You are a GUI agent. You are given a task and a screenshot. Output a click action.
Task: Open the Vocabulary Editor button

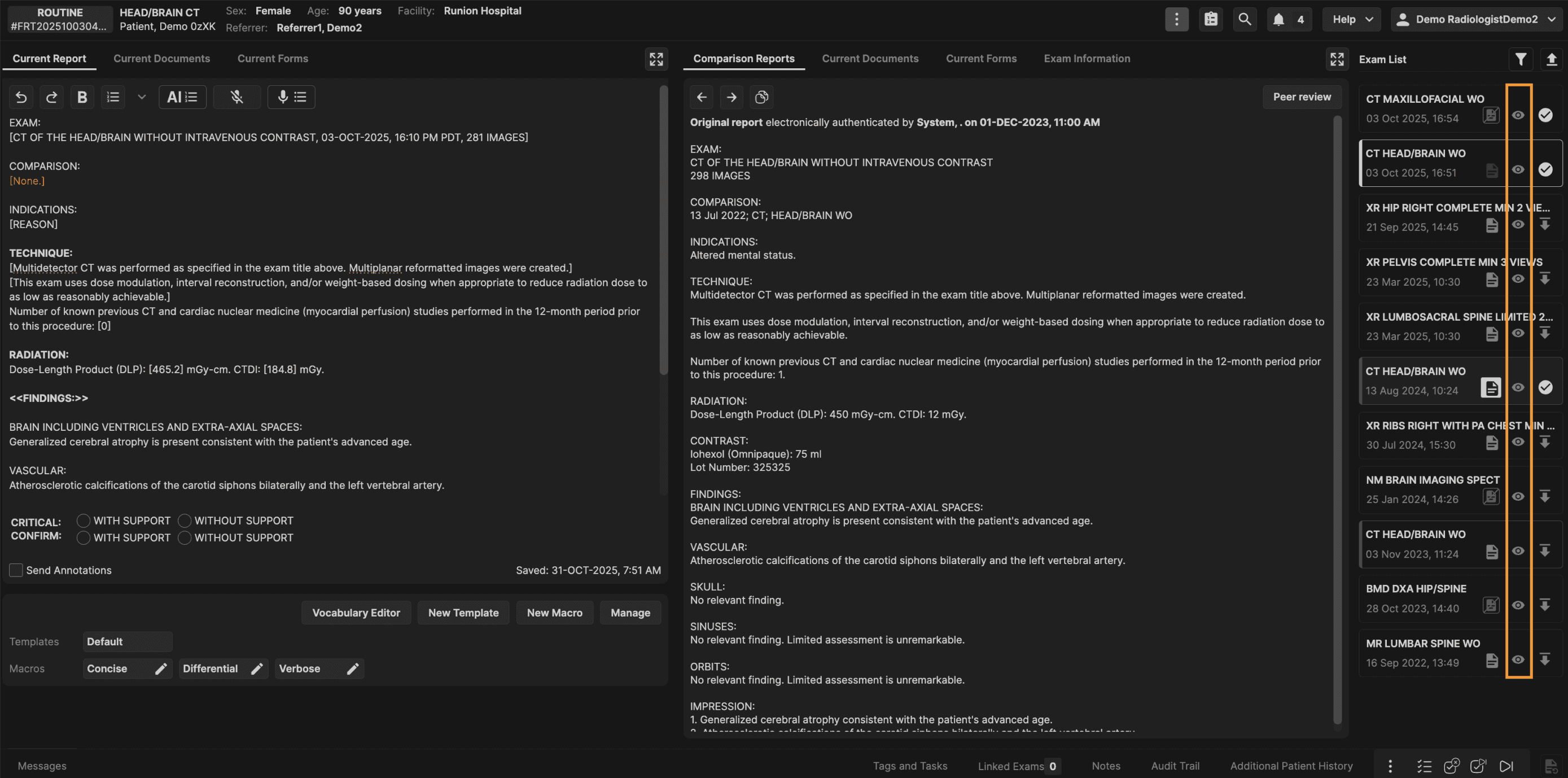356,613
